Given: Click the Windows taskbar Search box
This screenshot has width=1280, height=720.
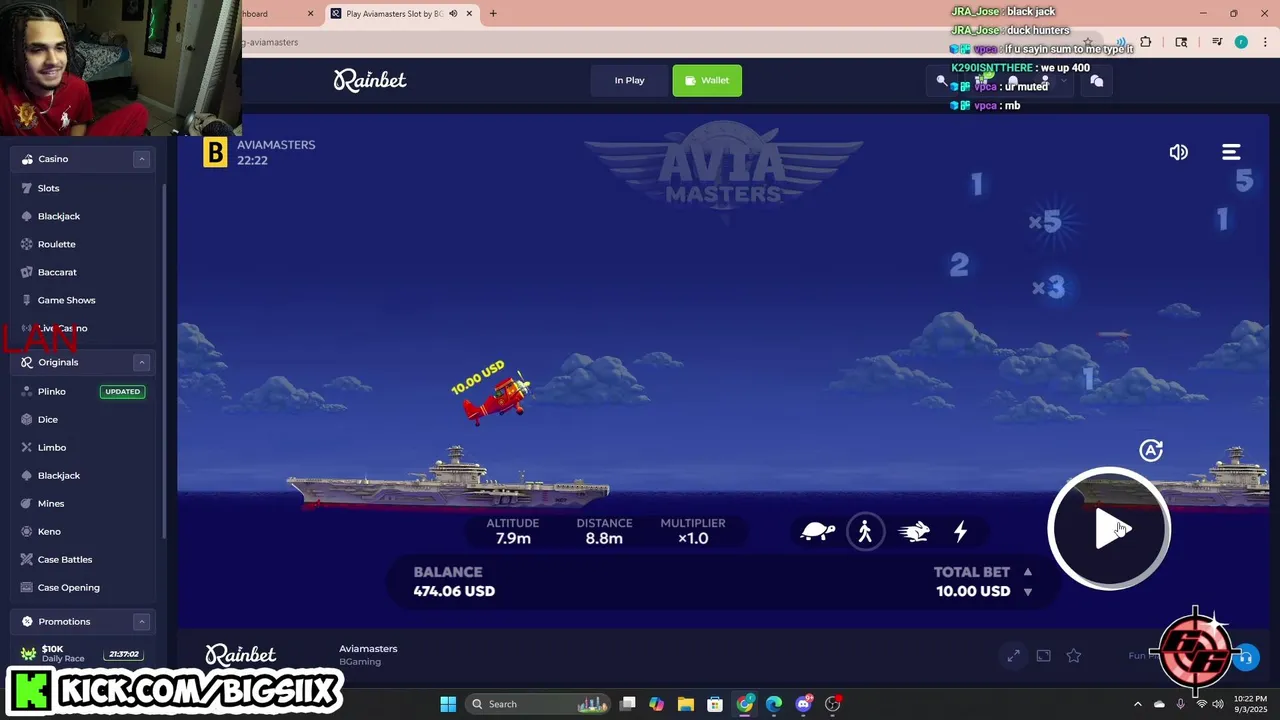Looking at the screenshot, I should point(538,704).
